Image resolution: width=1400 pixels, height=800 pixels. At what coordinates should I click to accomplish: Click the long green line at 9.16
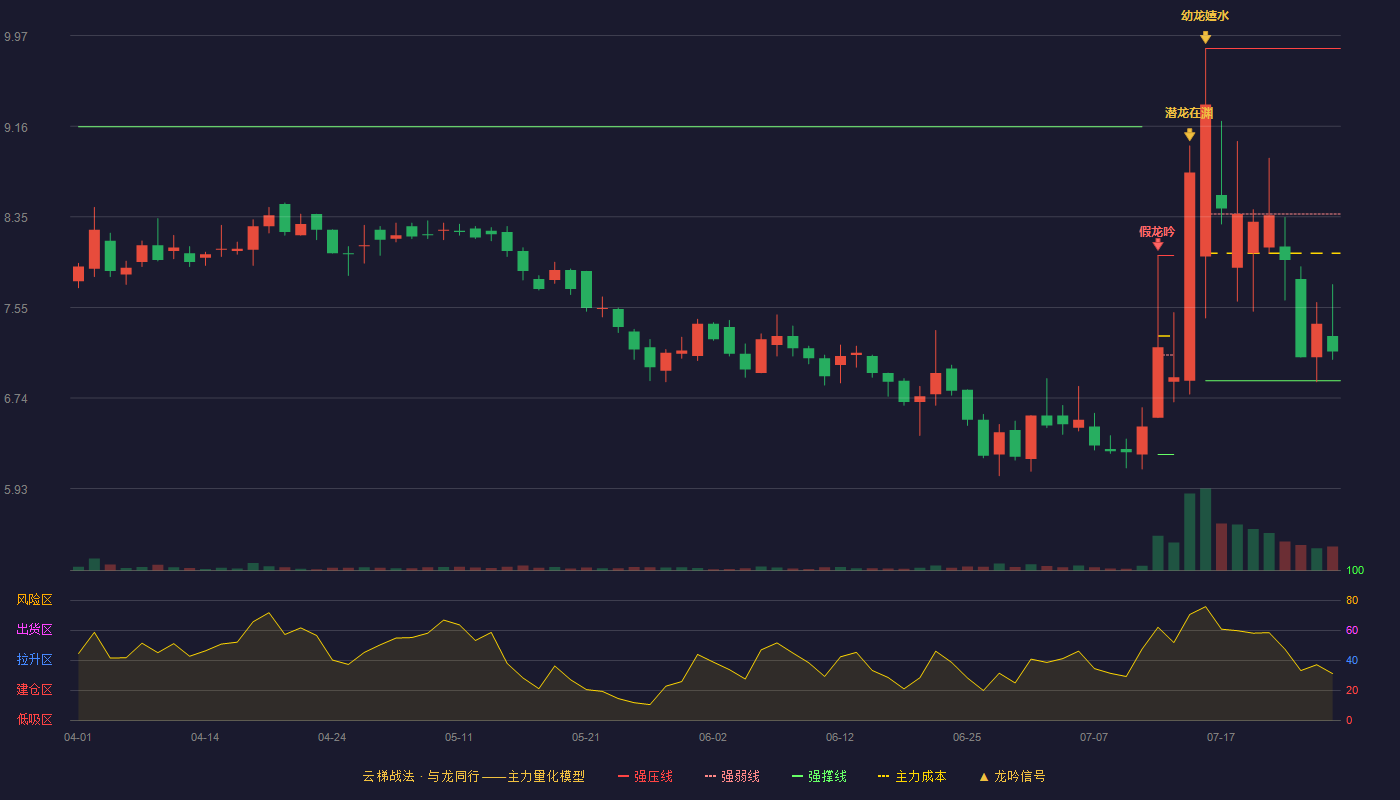click(x=610, y=127)
